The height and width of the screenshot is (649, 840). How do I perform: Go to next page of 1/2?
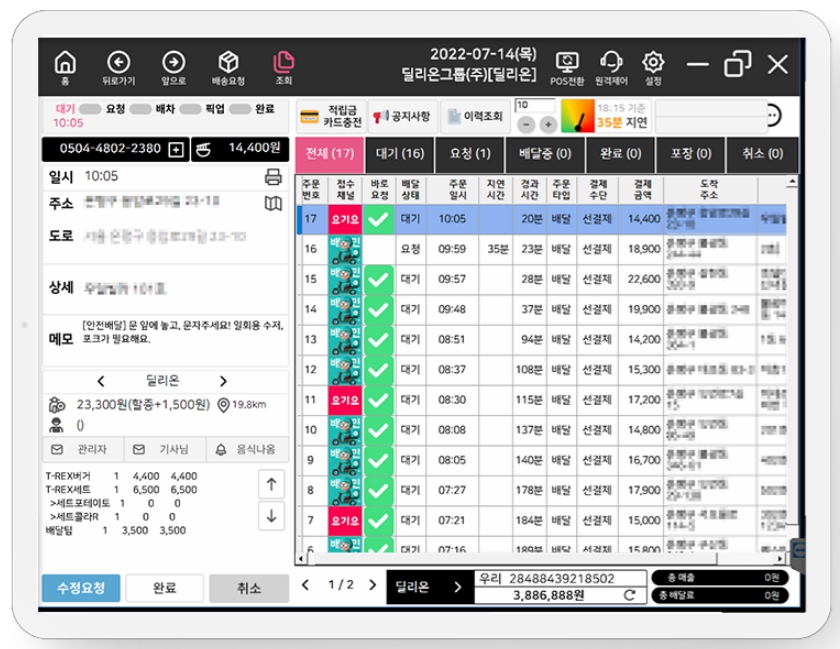point(372,585)
